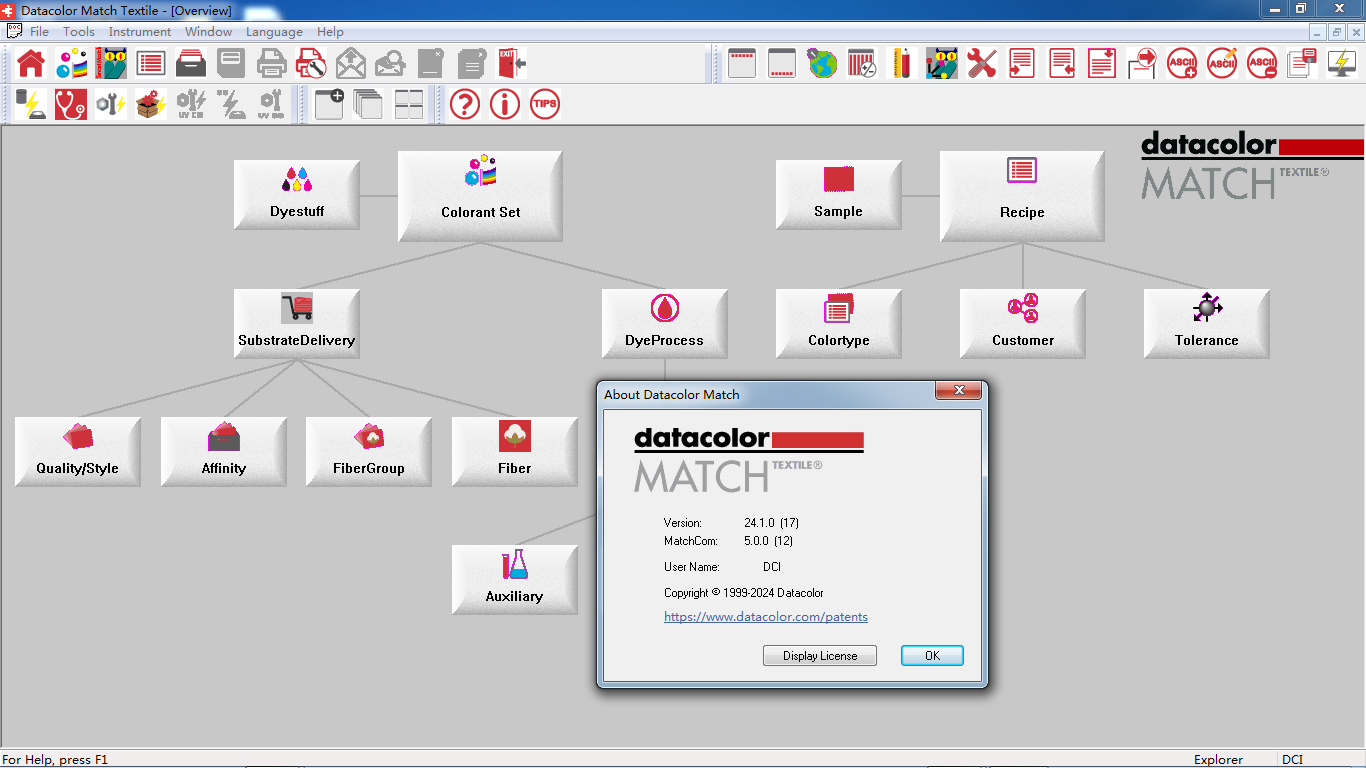Open the red print preview icon

coord(312,64)
